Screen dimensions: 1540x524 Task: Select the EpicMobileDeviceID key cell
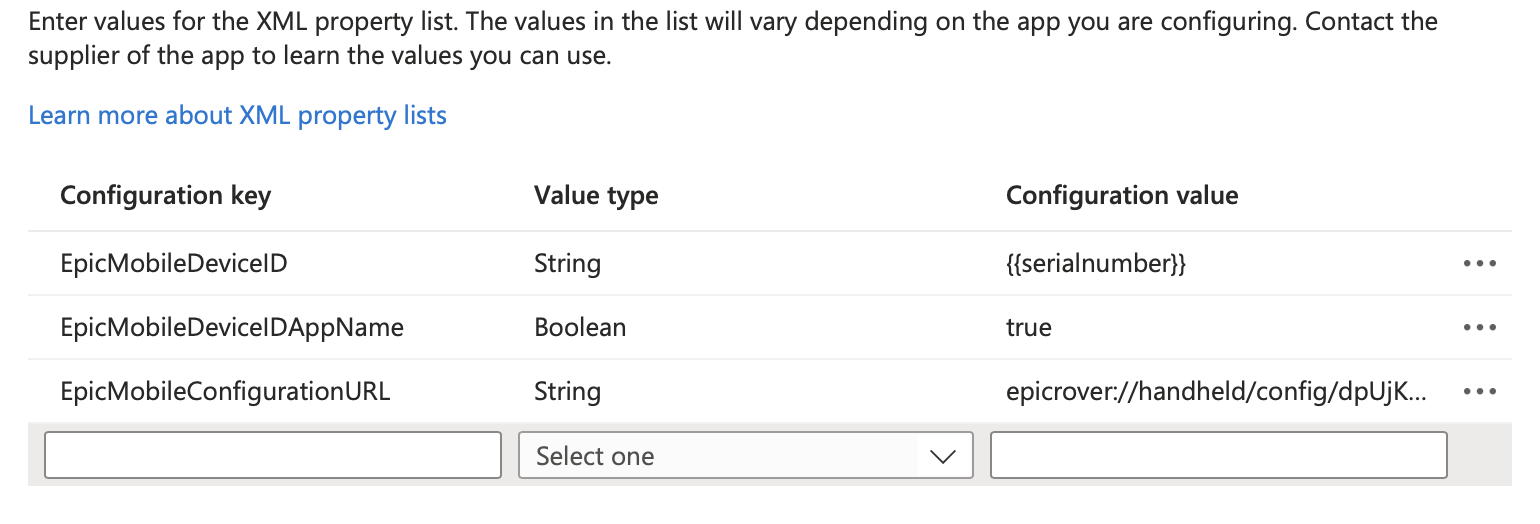(x=174, y=264)
